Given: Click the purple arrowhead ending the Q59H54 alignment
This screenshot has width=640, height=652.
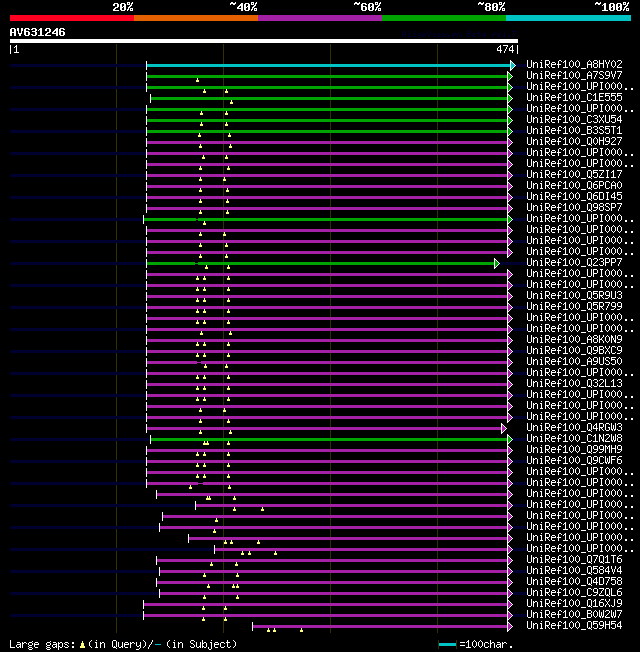Looking at the screenshot, I should click(510, 627).
